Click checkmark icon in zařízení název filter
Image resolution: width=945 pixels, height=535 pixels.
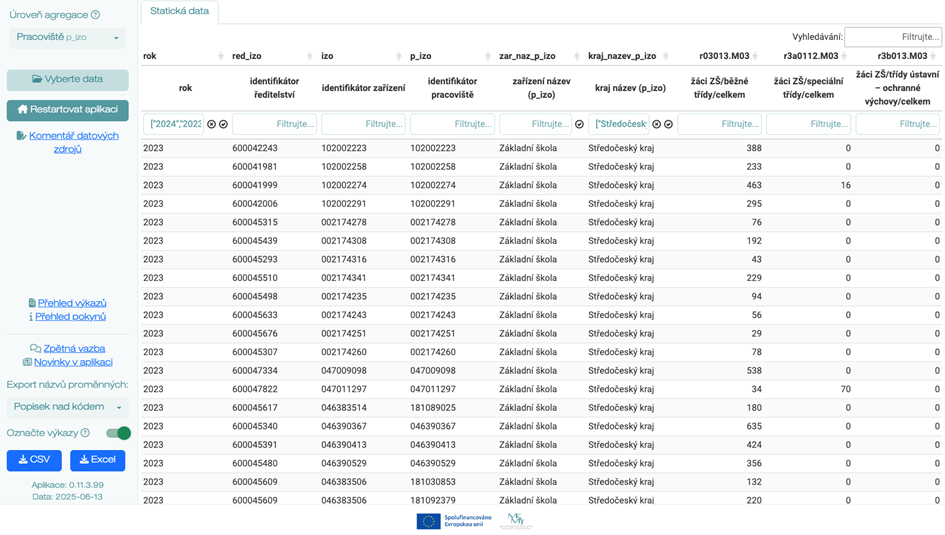[579, 125]
